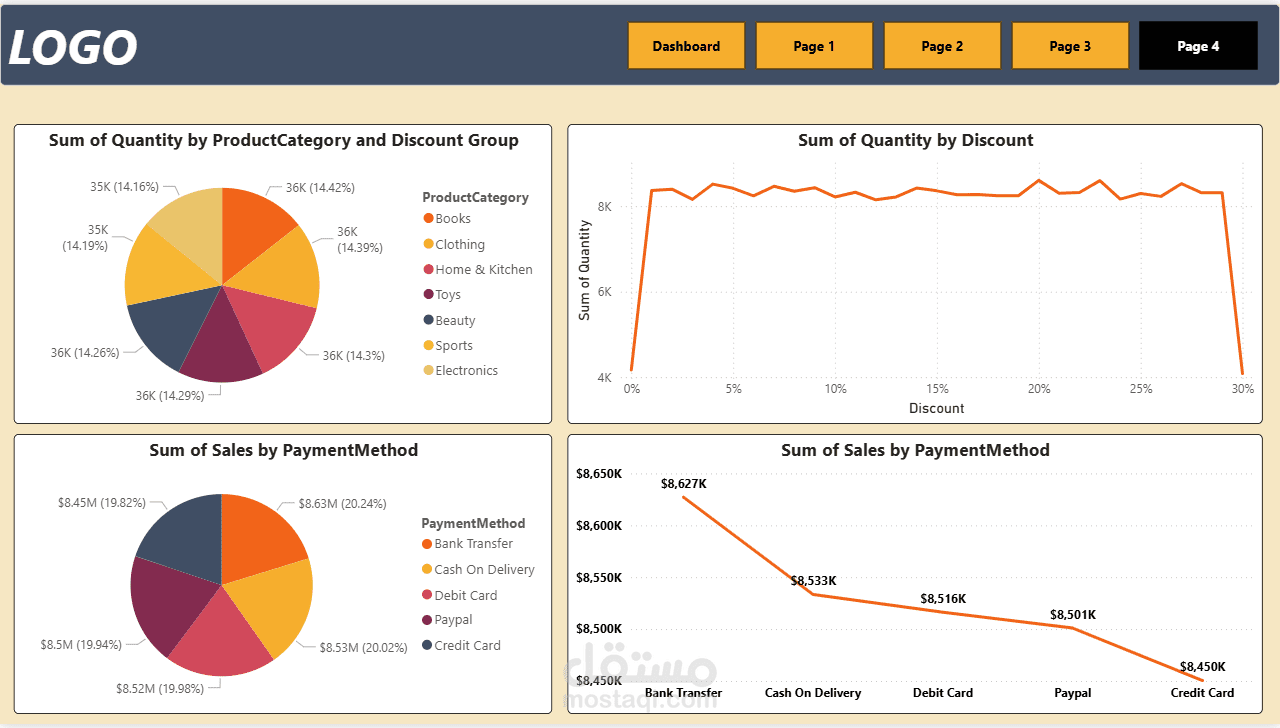Click Credit Card x-axis label
The height and width of the screenshot is (728, 1280).
coord(1202,693)
